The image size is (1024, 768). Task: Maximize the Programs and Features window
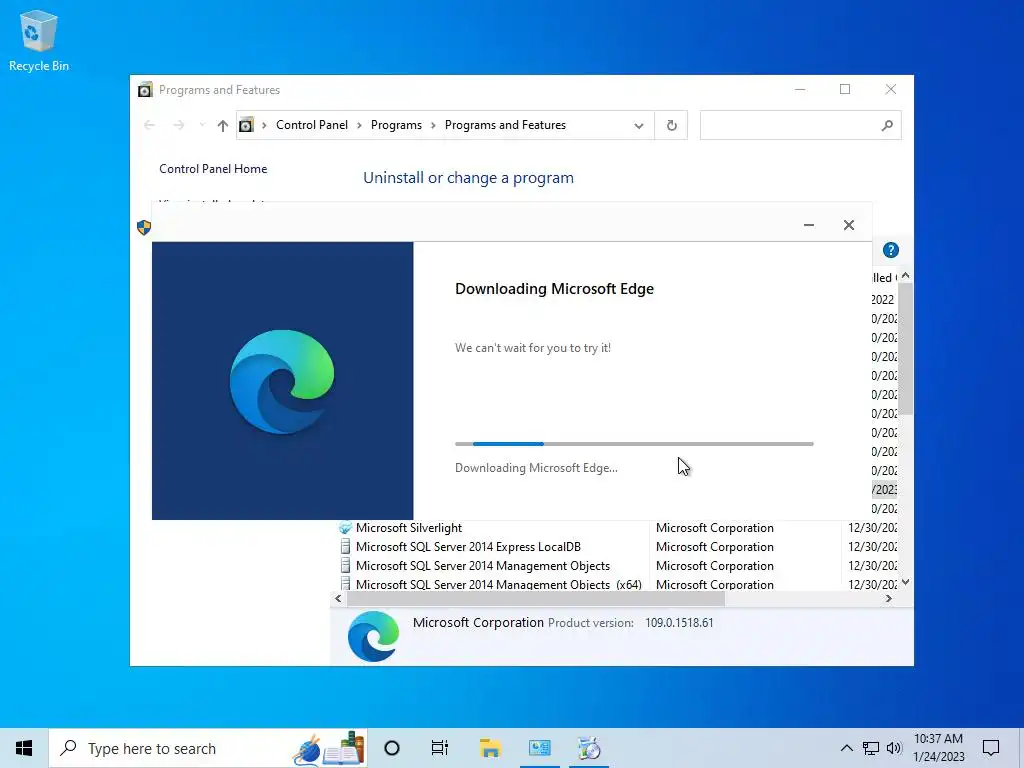tap(845, 89)
